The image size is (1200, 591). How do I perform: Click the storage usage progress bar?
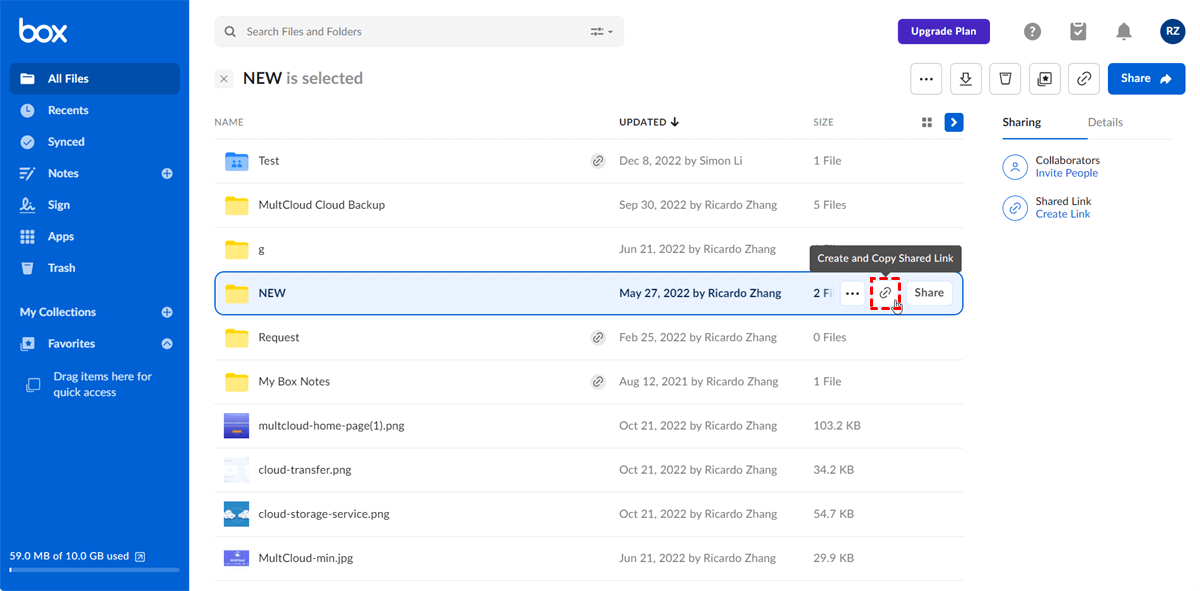point(94,570)
